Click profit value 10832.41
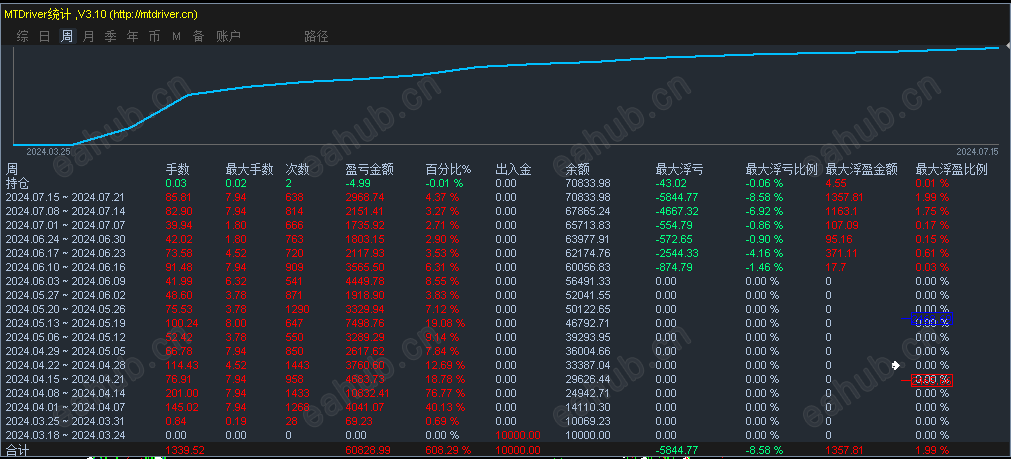This screenshot has width=1011, height=459. click(369, 393)
